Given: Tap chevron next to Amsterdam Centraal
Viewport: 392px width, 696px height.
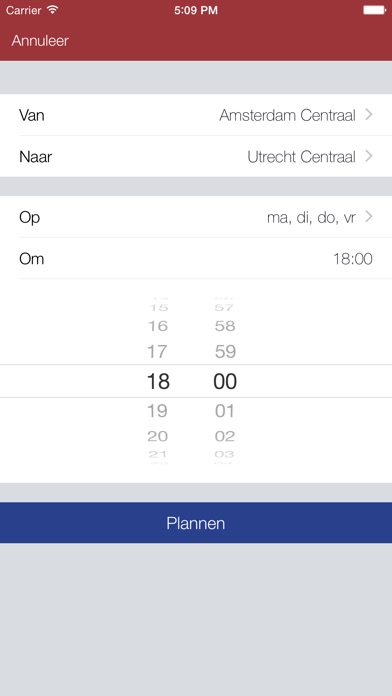Looking at the screenshot, I should 368,115.
